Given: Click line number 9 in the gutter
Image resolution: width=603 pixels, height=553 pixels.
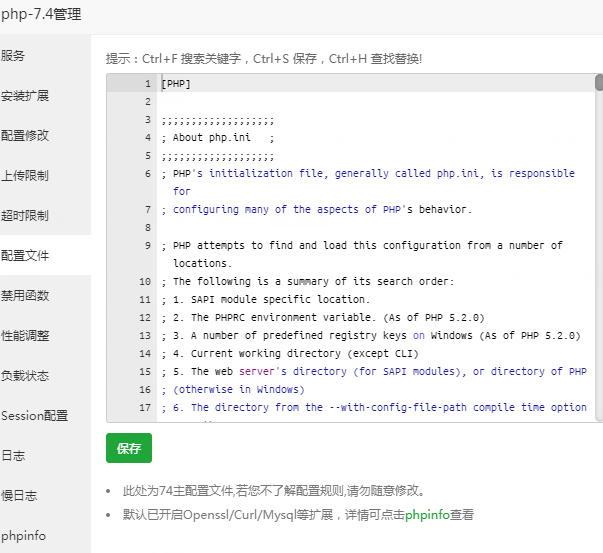Looking at the screenshot, I should [147, 245].
